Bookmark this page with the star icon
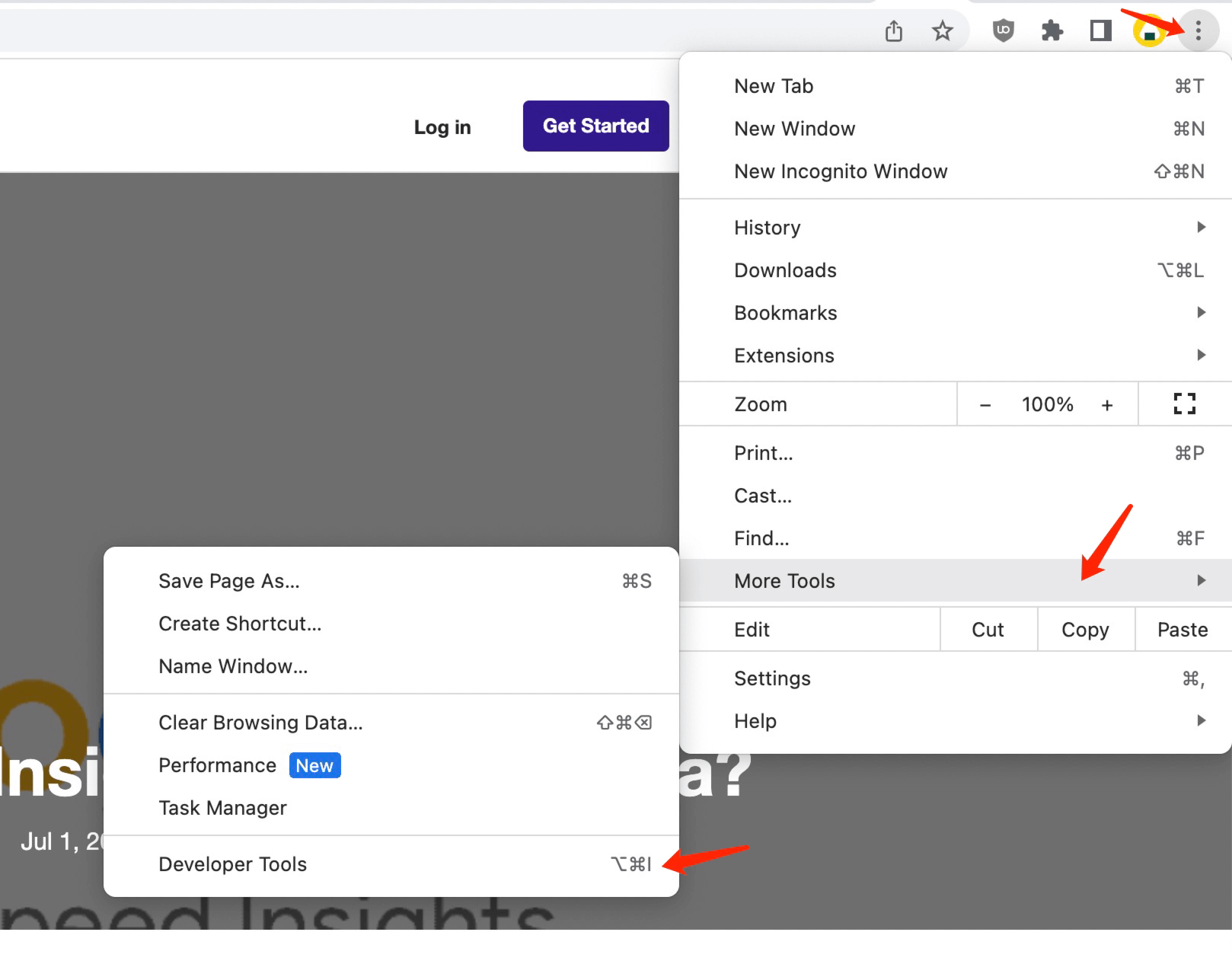This screenshot has width=1232, height=964. click(943, 31)
